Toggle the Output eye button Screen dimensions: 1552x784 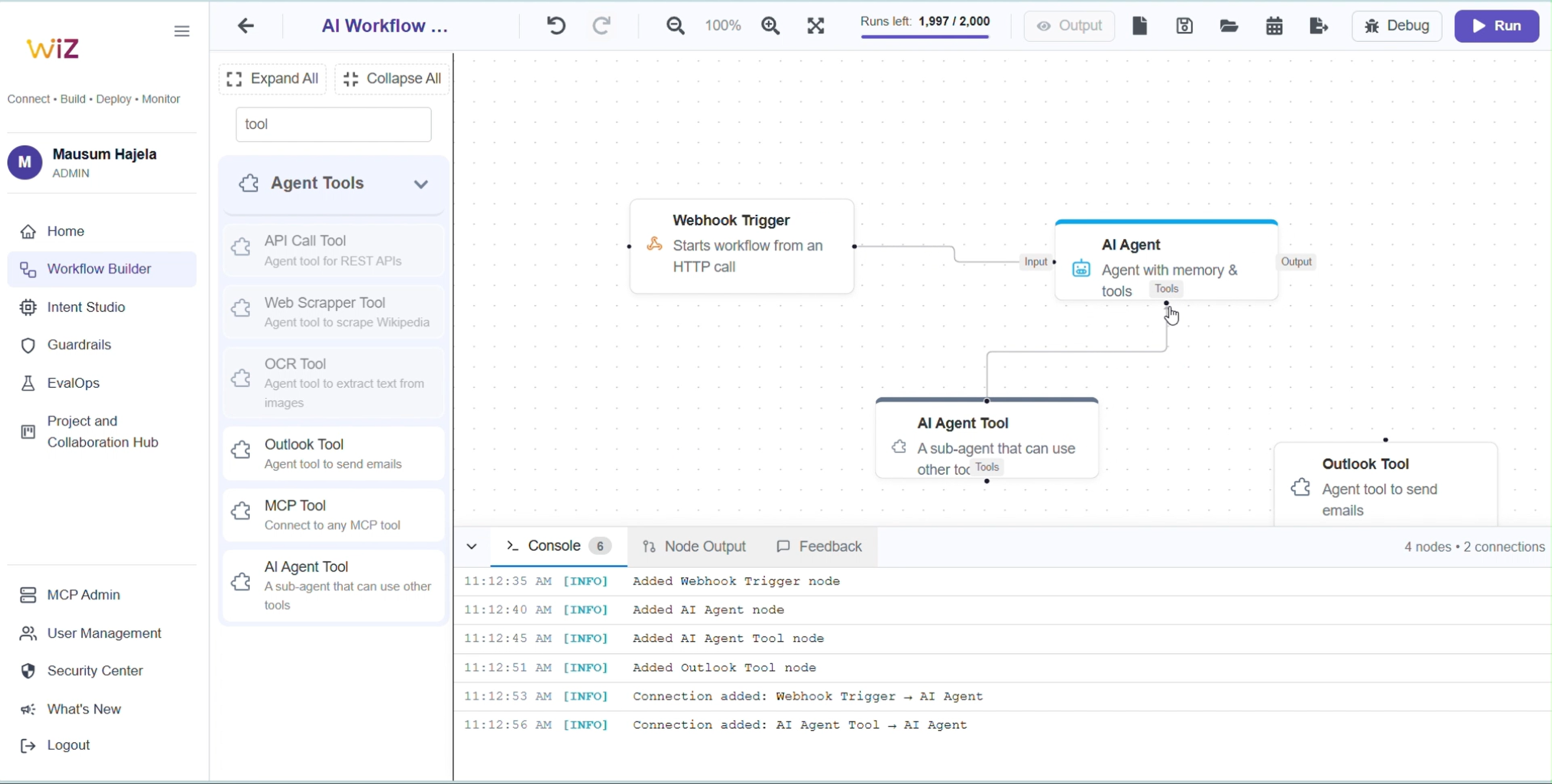tap(1069, 26)
